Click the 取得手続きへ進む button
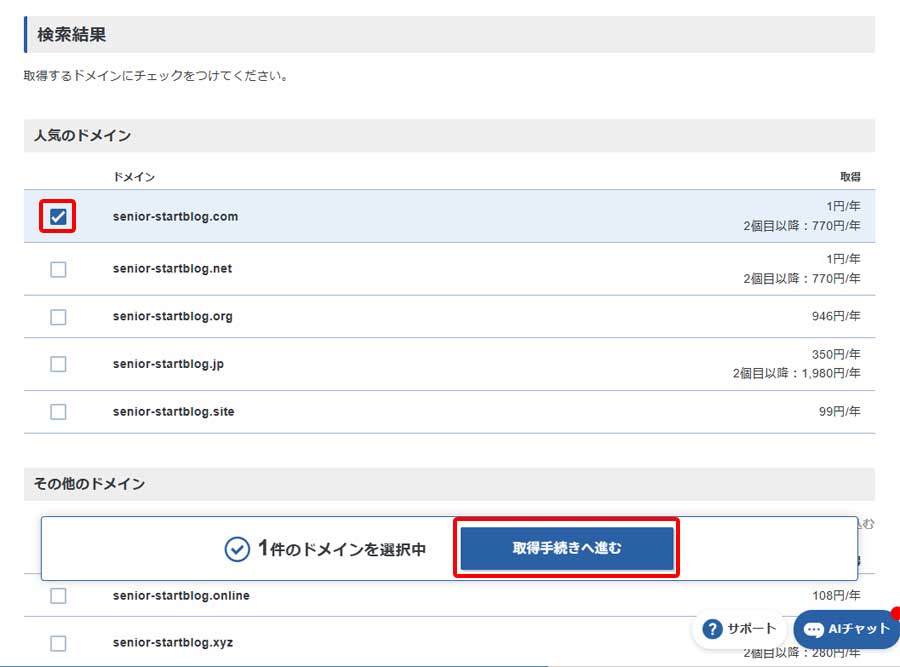Viewport: 900px width, 667px height. (x=566, y=547)
